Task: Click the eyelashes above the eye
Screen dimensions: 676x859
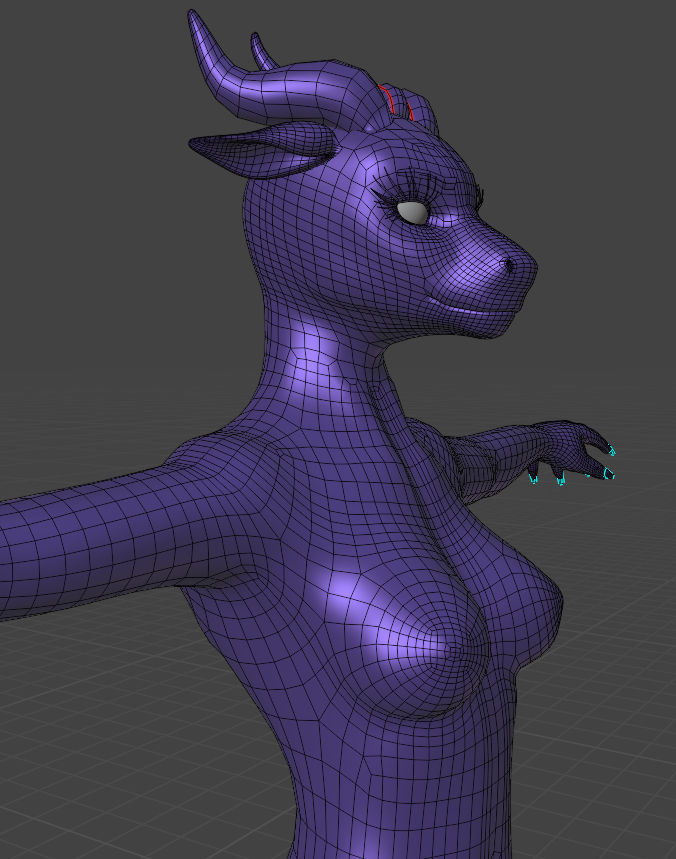Action: 408,187
